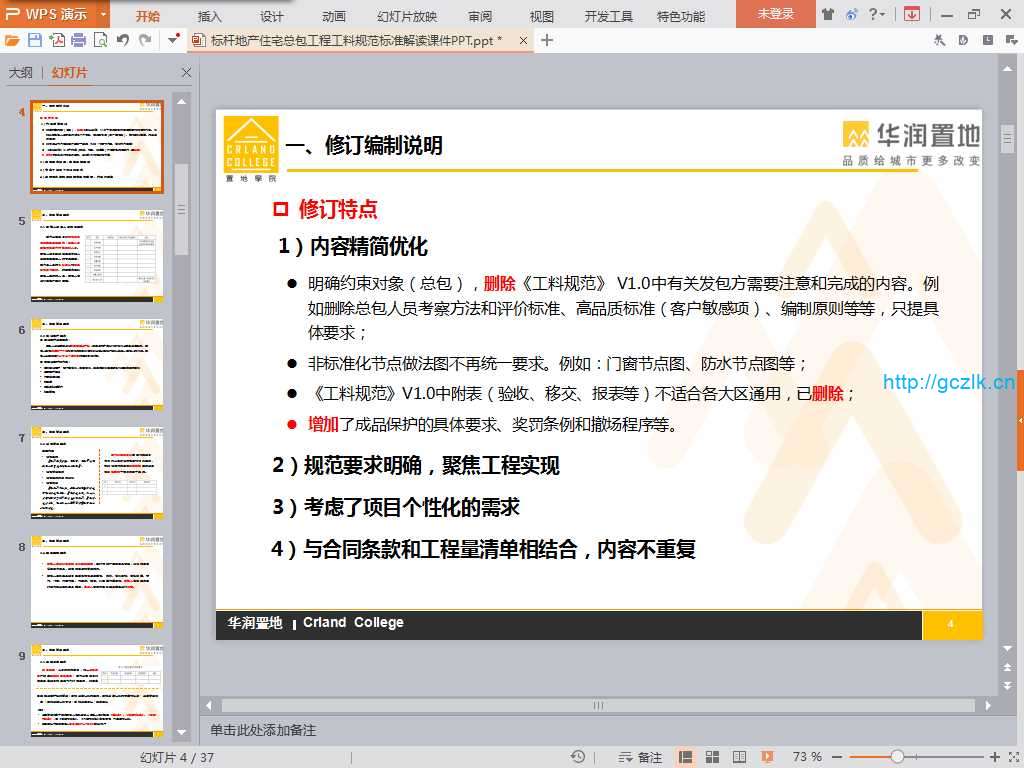This screenshot has width=1024, height=768.
Task: Click the open folder icon in quick toolbar
Action: point(12,40)
